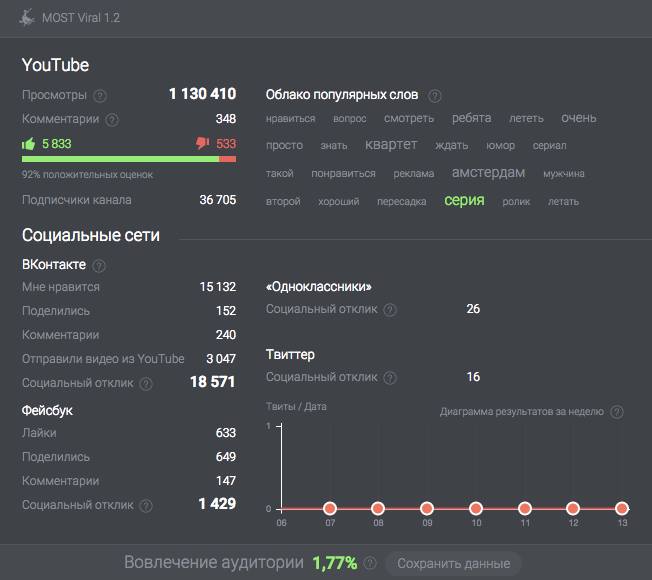The image size is (652, 580).
Task: Open help icon beside Облако популярных слов
Action: 435,96
